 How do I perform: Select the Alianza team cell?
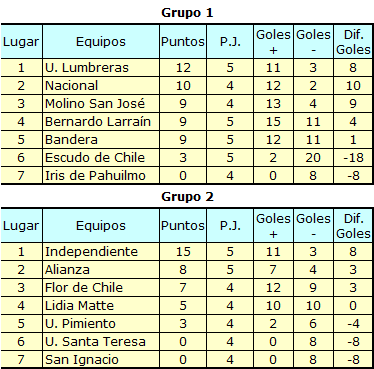pyautogui.click(x=101, y=270)
